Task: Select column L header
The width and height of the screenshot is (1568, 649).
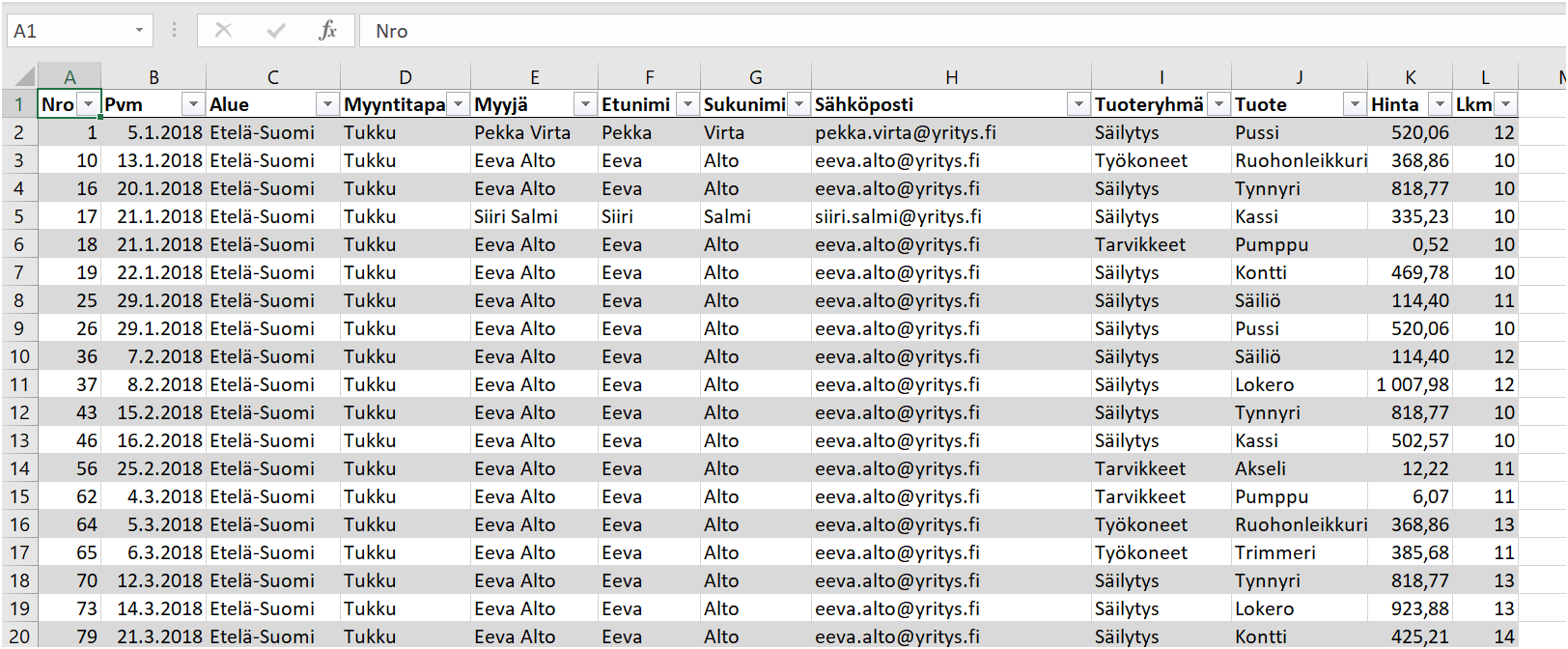Action: (x=1485, y=77)
